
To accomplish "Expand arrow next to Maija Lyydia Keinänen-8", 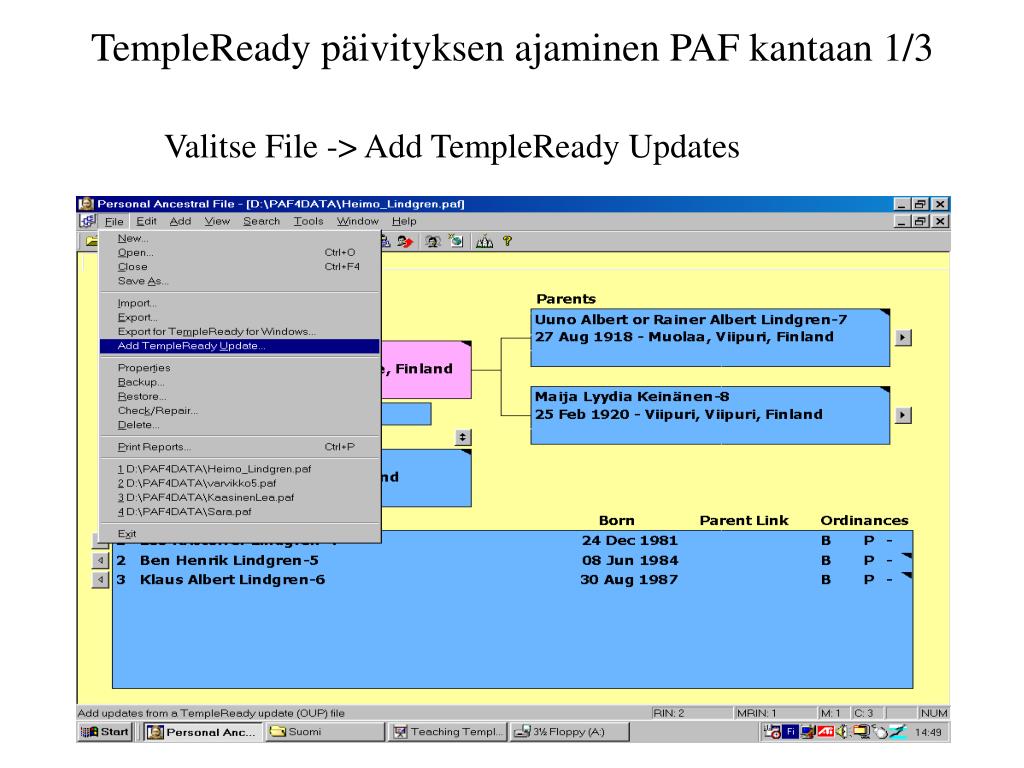I will pos(903,415).
